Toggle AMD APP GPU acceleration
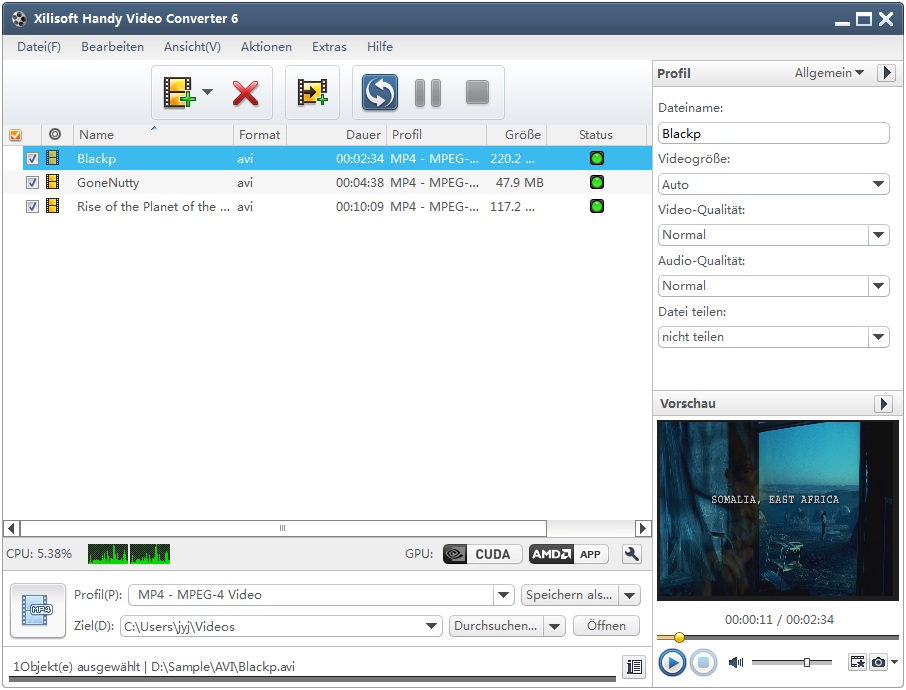 [569, 554]
